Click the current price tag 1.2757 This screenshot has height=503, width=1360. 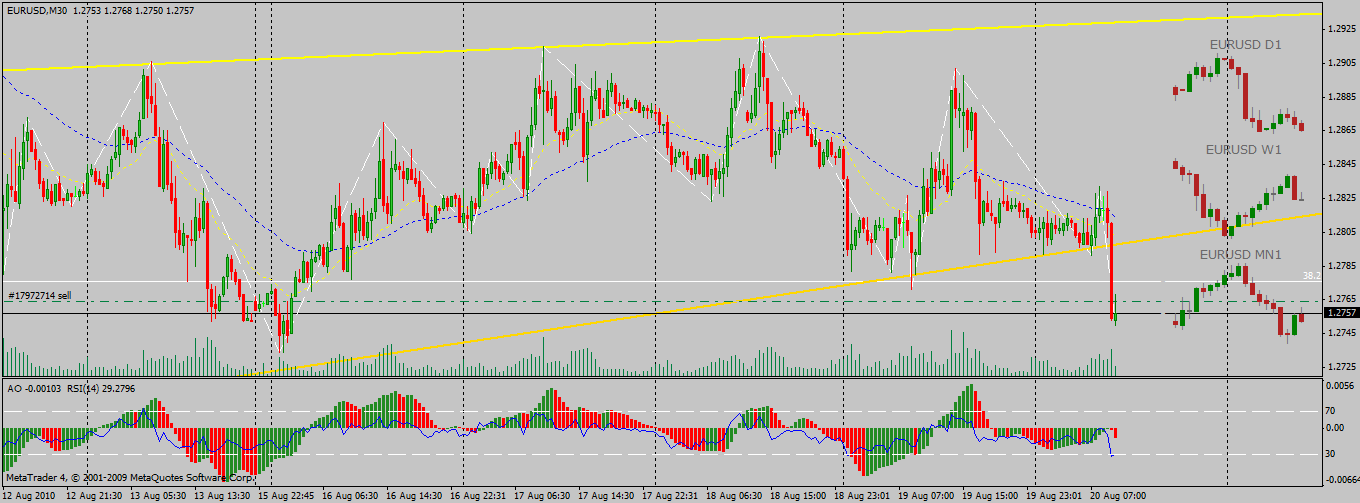(x=1341, y=313)
